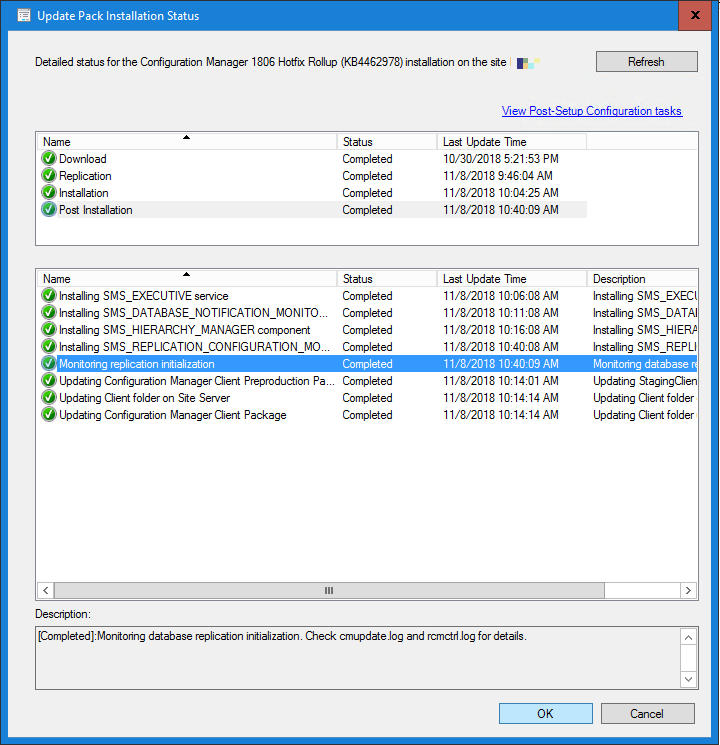Select Updating Configuration Manager Client Preproduction row

click(367, 381)
